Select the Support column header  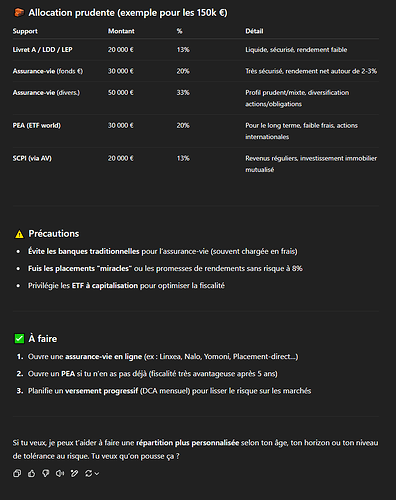click(x=25, y=31)
